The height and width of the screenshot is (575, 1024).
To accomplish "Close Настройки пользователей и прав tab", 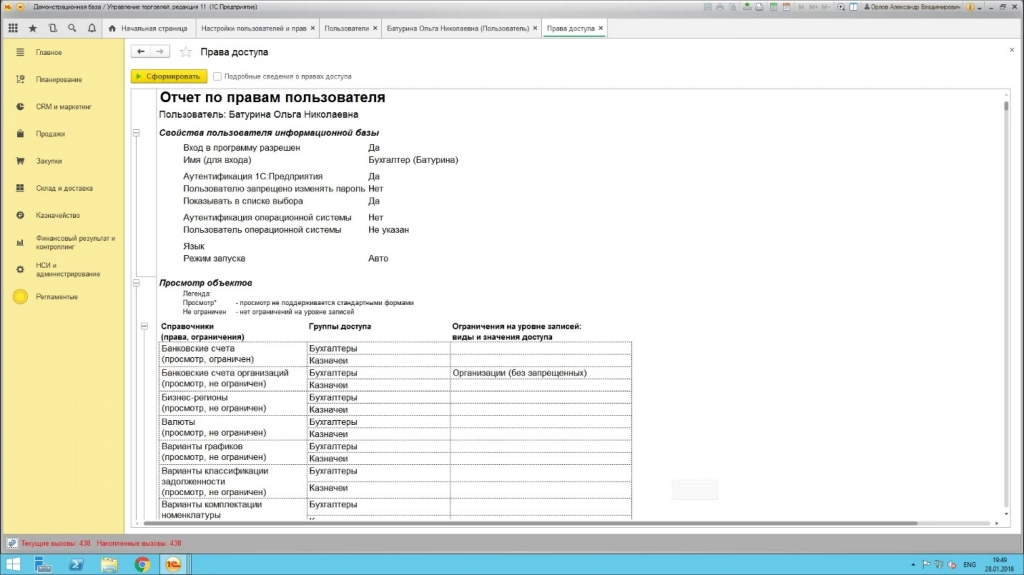I will [x=313, y=28].
